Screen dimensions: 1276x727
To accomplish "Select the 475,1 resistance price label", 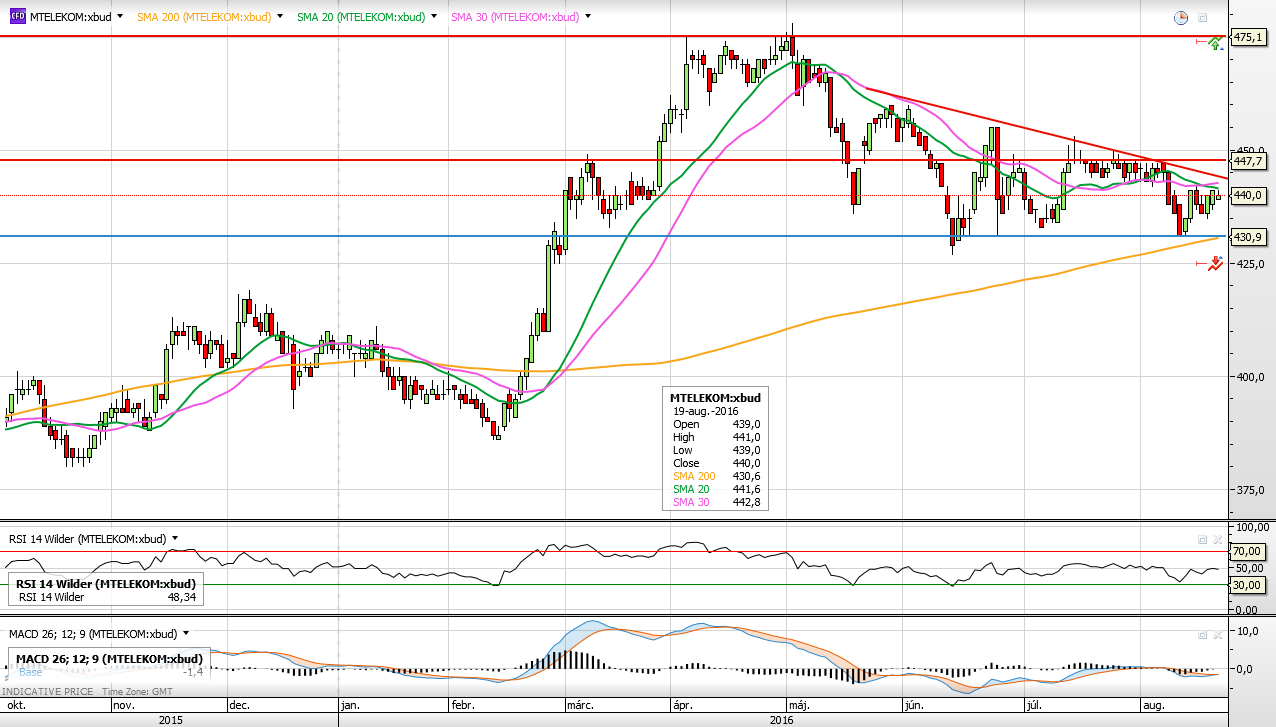I will 1248,37.
